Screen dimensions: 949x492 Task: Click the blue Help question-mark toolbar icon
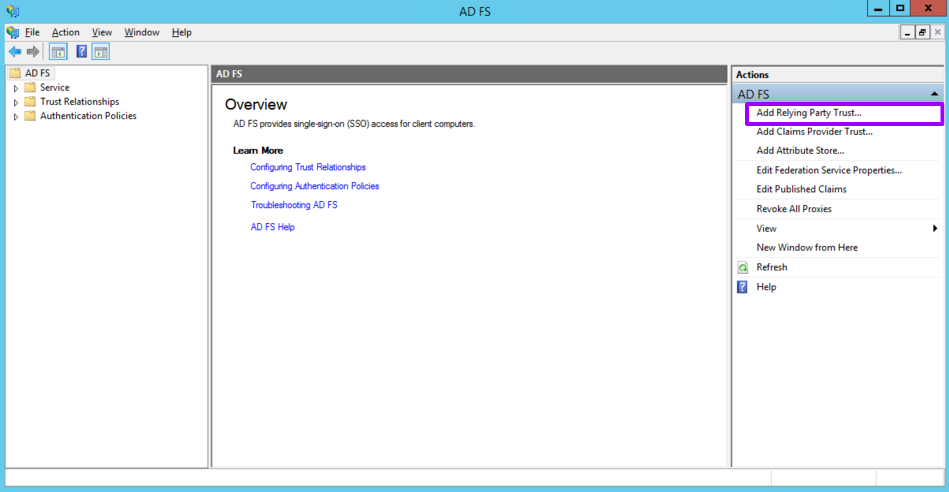pyautogui.click(x=82, y=52)
